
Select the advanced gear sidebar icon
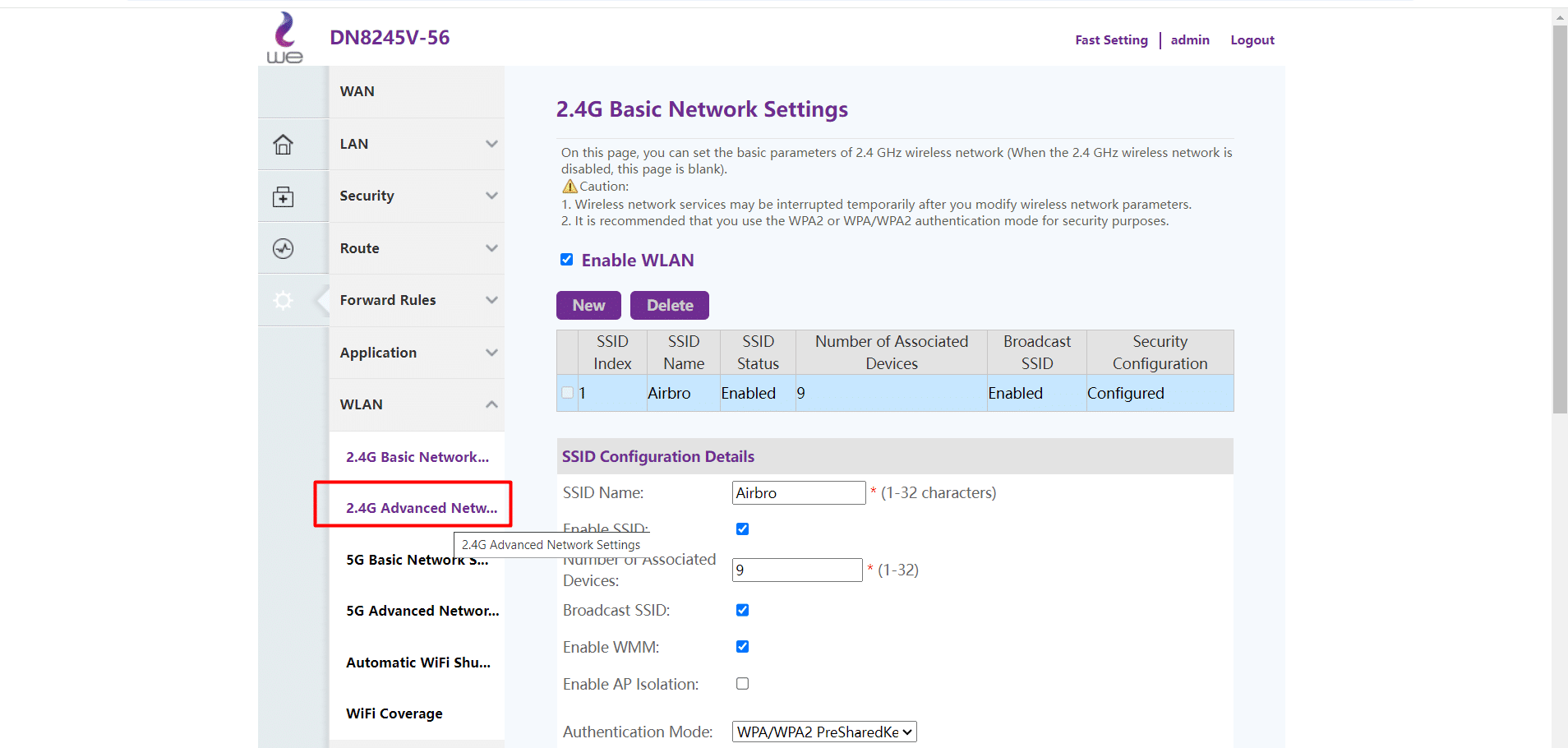(x=283, y=301)
